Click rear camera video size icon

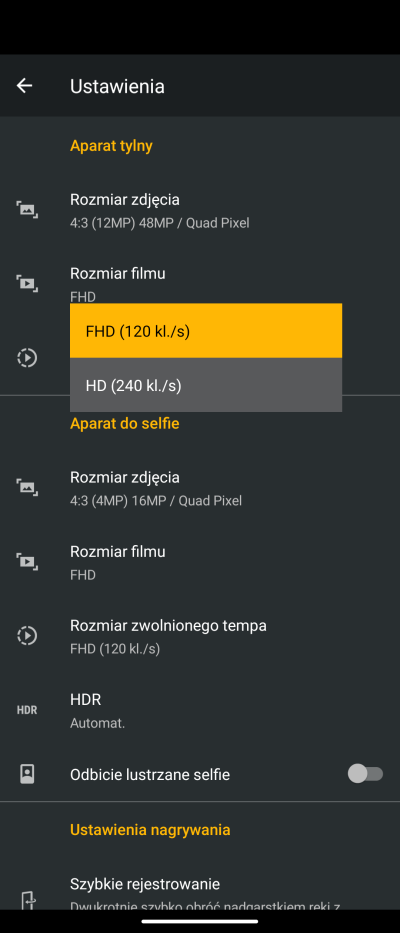tap(27, 284)
